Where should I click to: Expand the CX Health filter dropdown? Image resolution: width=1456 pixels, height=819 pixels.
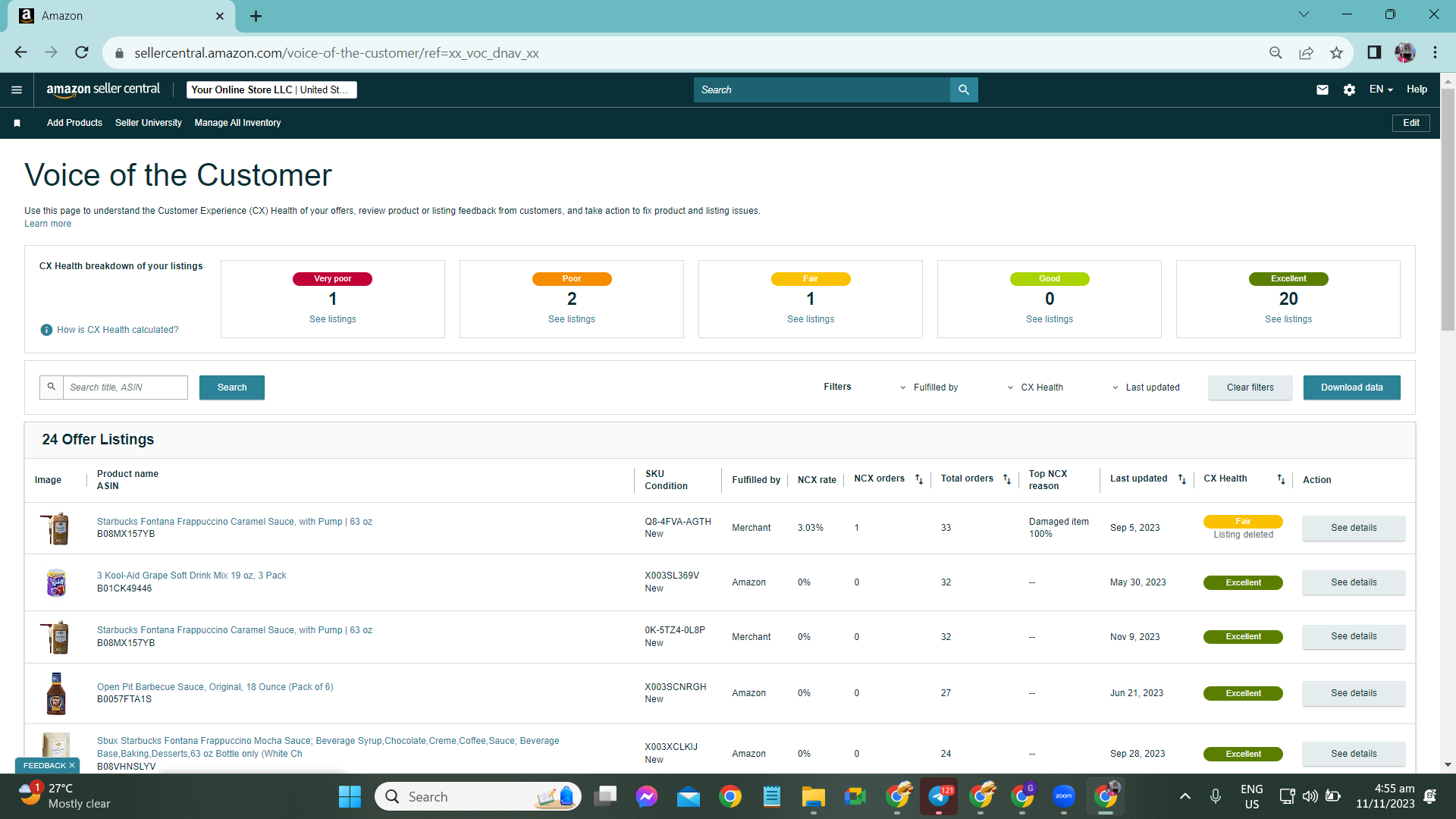click(1035, 388)
